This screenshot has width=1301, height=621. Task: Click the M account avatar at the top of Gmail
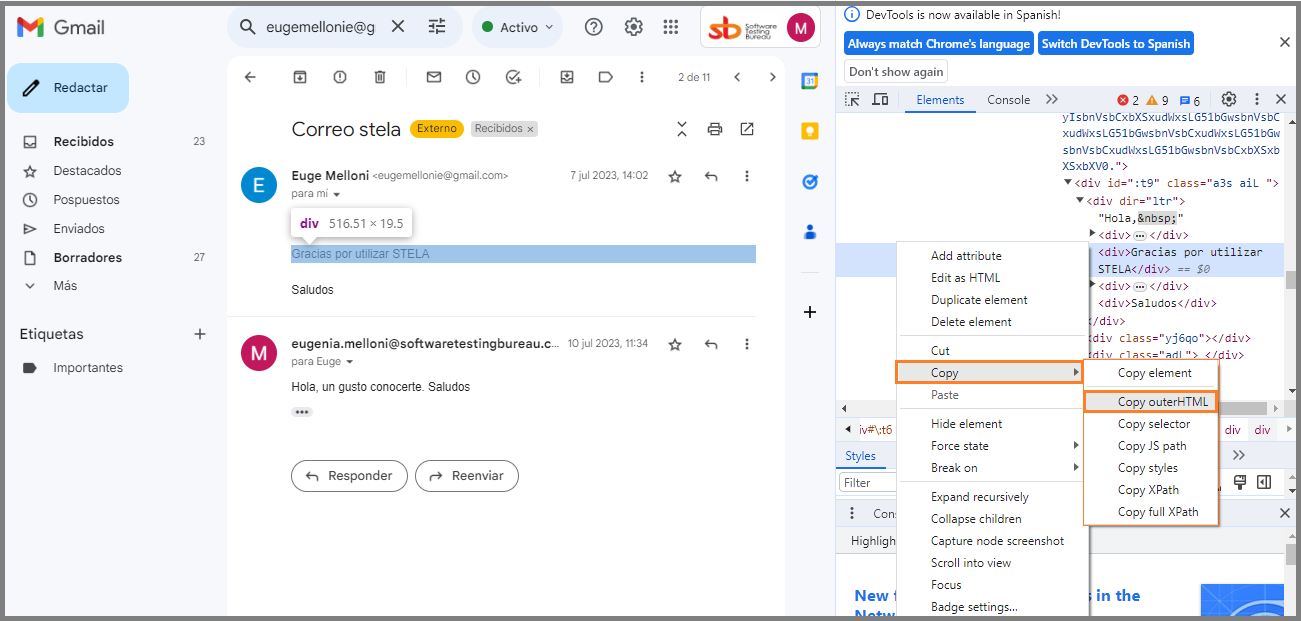pyautogui.click(x=801, y=28)
